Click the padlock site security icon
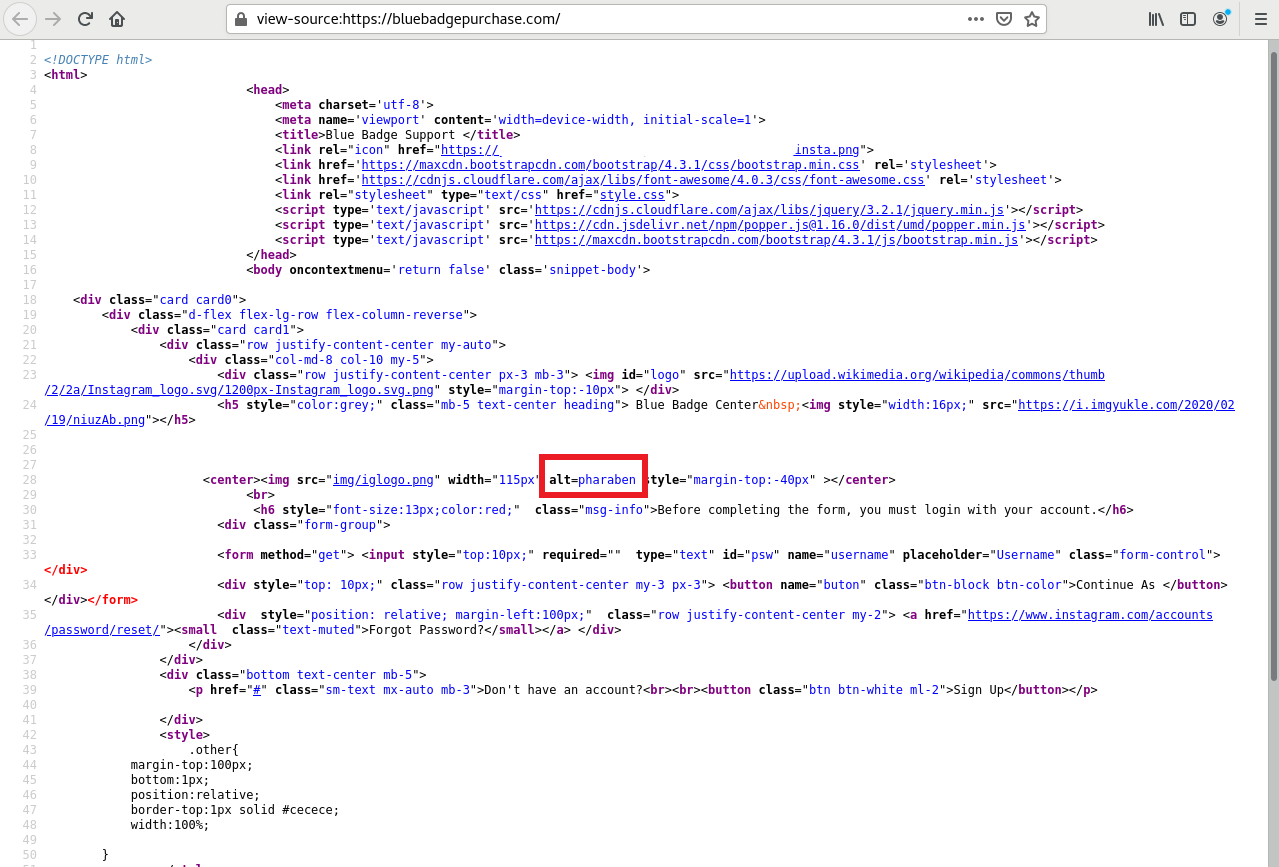The width and height of the screenshot is (1279, 867). pyautogui.click(x=240, y=19)
